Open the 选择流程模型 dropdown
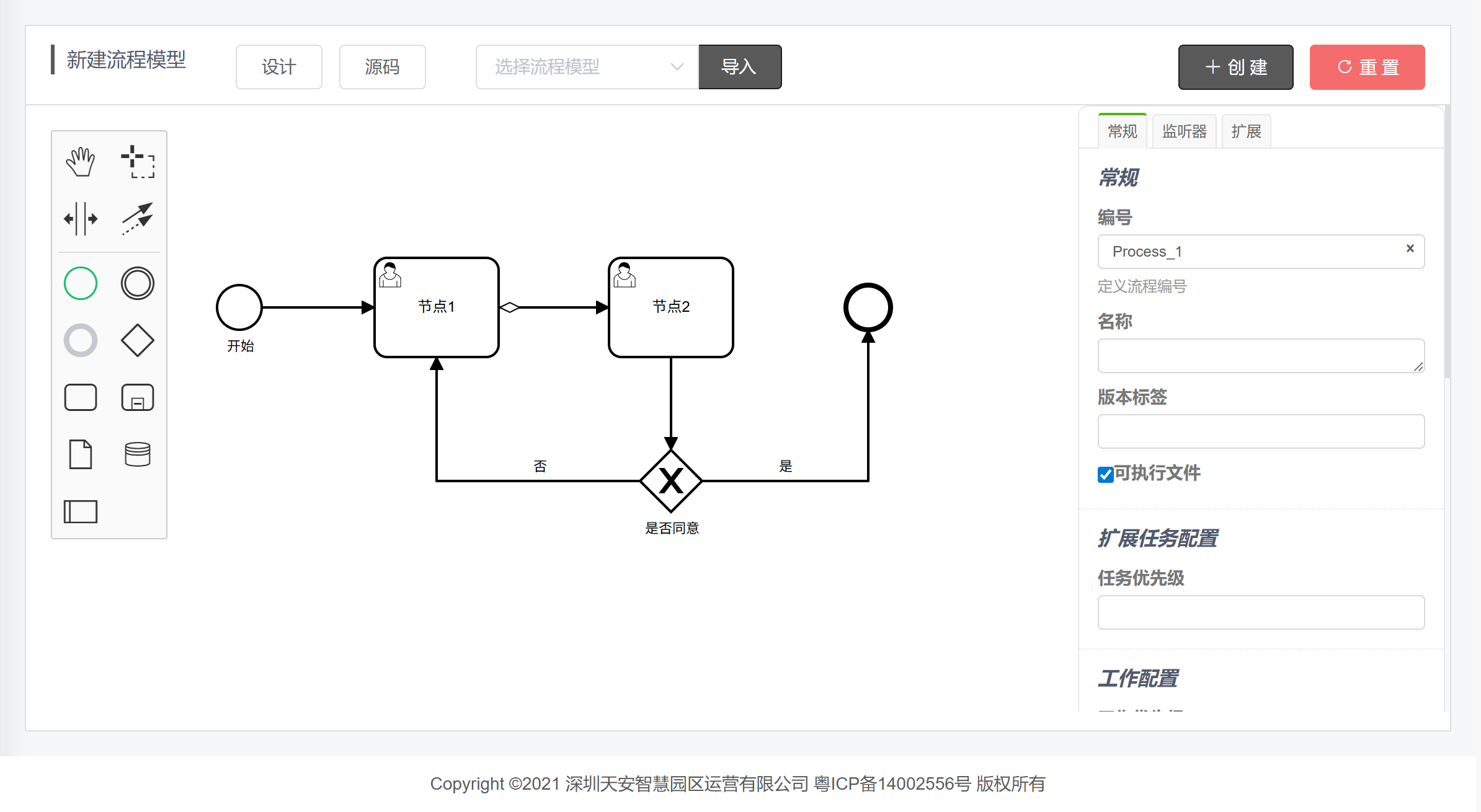Screen dimensions: 1481x812 (587, 67)
